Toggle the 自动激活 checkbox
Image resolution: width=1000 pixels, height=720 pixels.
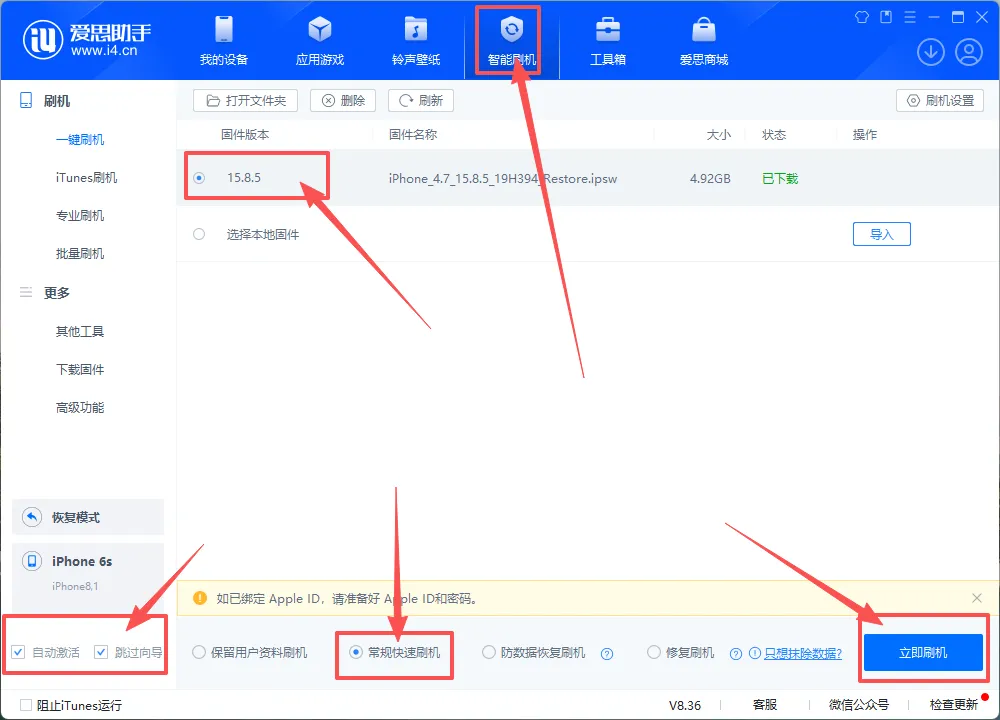(x=18, y=652)
